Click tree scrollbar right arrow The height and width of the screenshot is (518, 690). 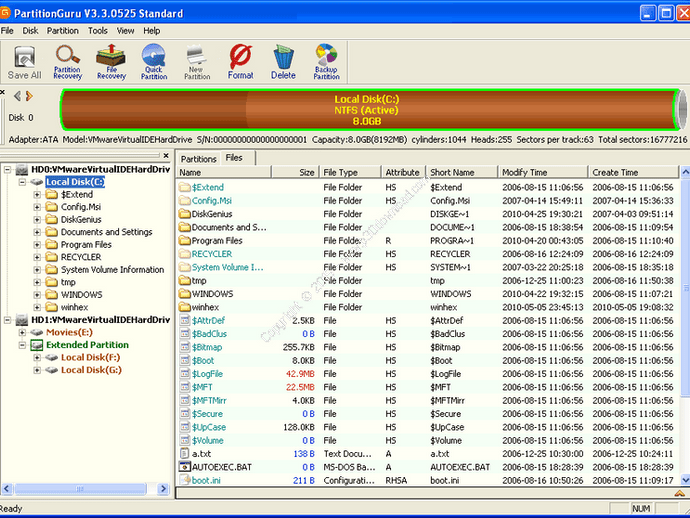click(x=163, y=489)
